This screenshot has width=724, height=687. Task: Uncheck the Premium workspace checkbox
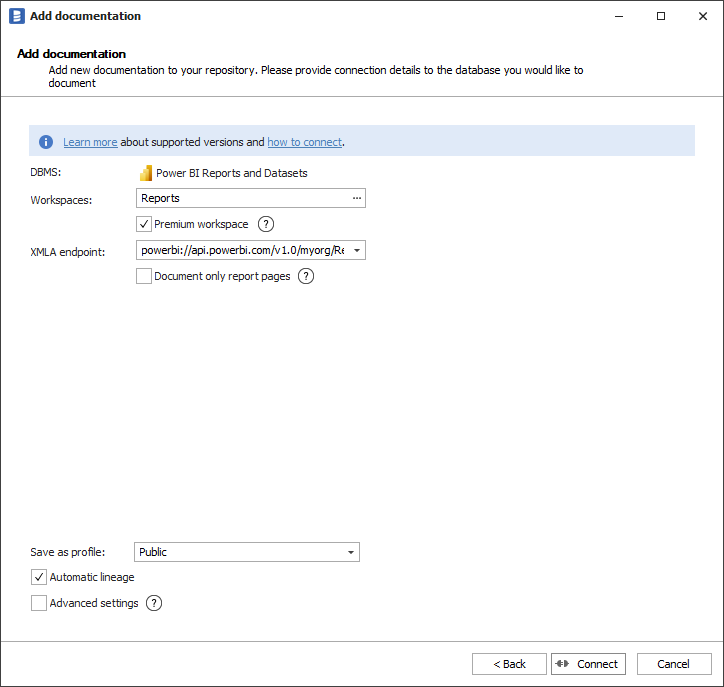[144, 224]
